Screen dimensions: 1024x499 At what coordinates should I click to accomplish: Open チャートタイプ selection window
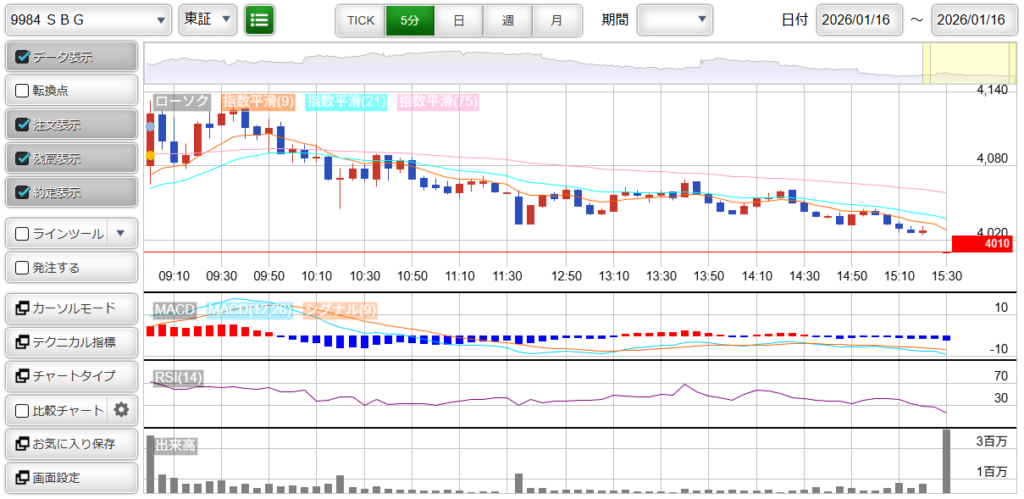point(70,376)
